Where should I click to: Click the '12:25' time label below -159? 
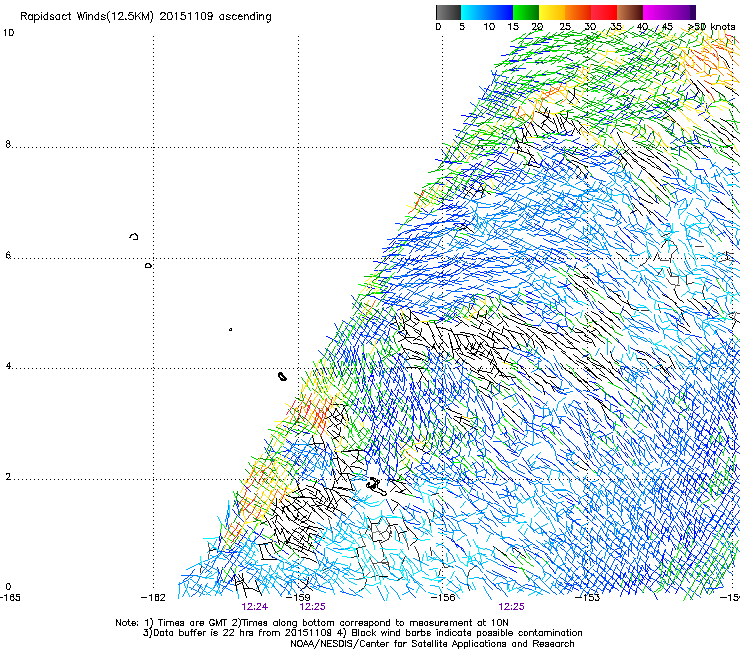pos(312,607)
